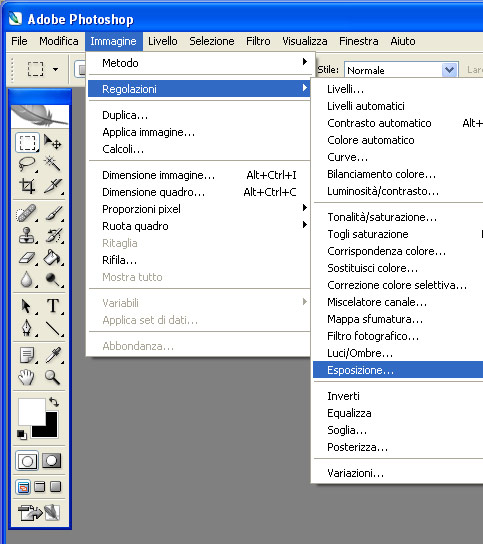Open the File menu
This screenshot has width=483, height=544.
coord(19,41)
